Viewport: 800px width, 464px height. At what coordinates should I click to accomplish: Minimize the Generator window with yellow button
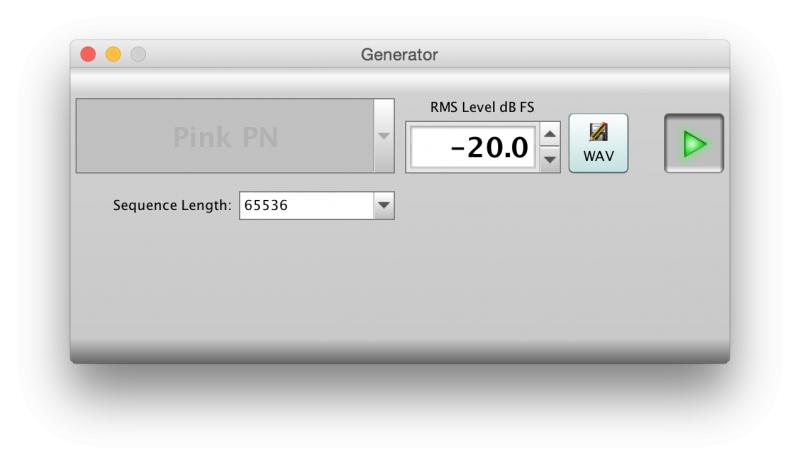tap(113, 54)
